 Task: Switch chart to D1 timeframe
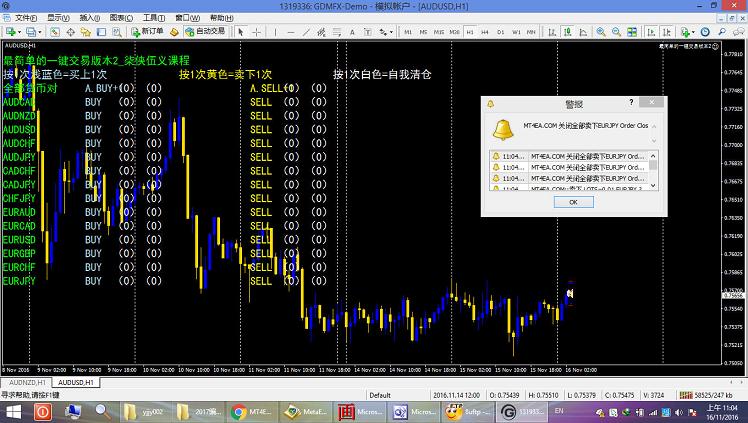pyautogui.click(x=500, y=32)
